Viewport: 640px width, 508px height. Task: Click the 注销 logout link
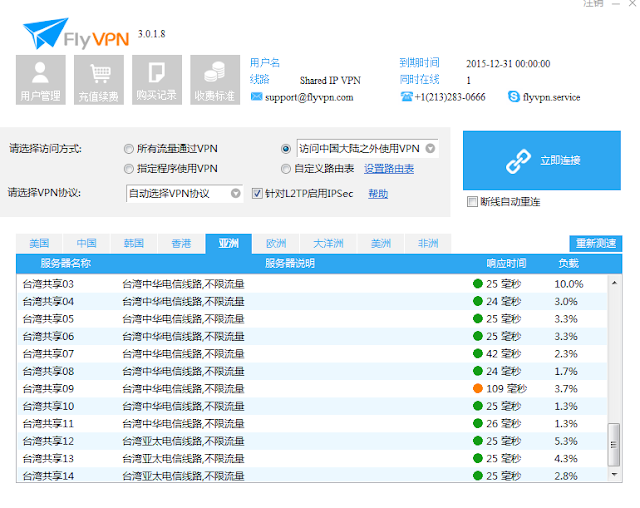click(x=593, y=3)
